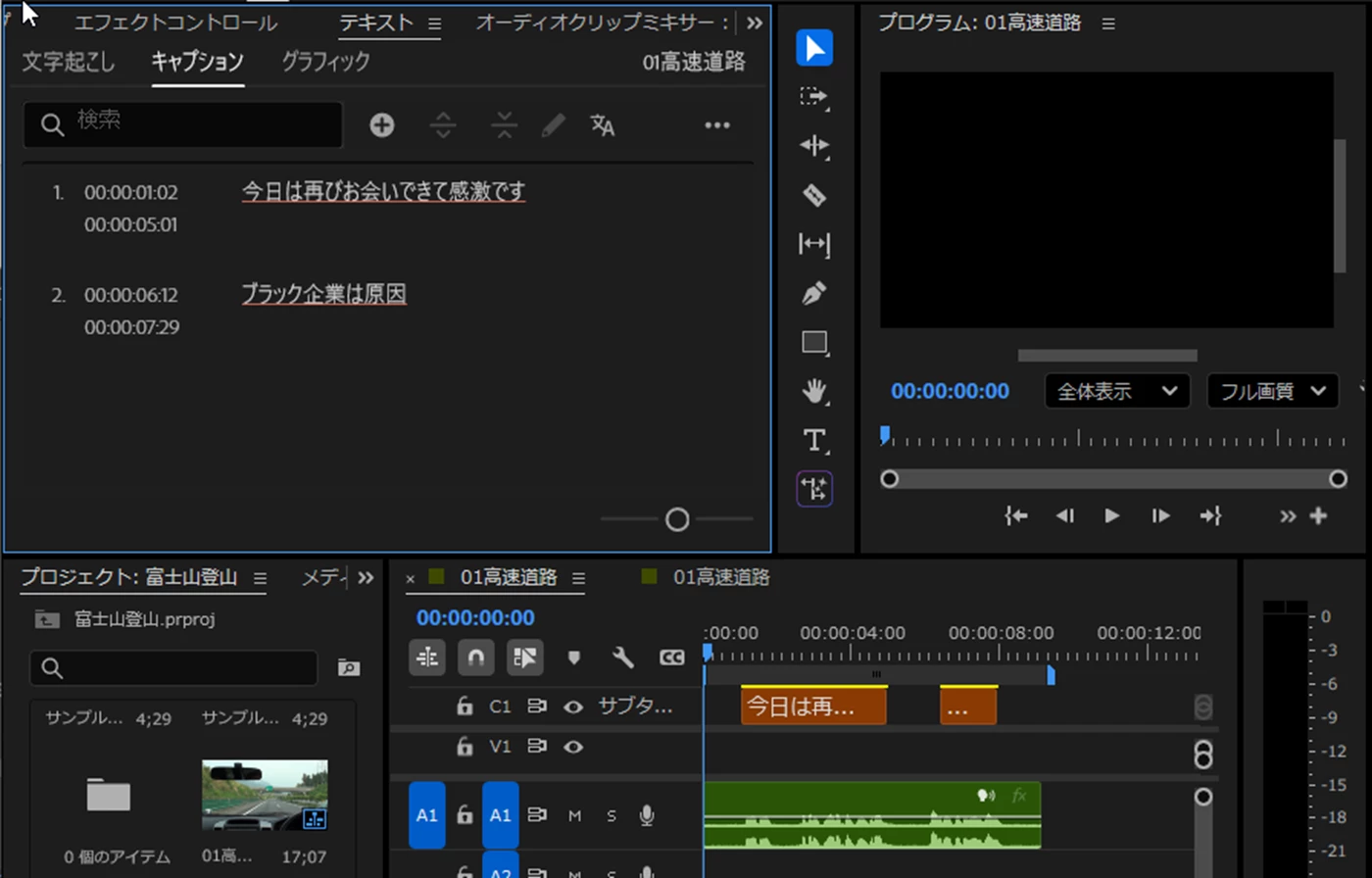Select the Hand tool

pos(814,392)
